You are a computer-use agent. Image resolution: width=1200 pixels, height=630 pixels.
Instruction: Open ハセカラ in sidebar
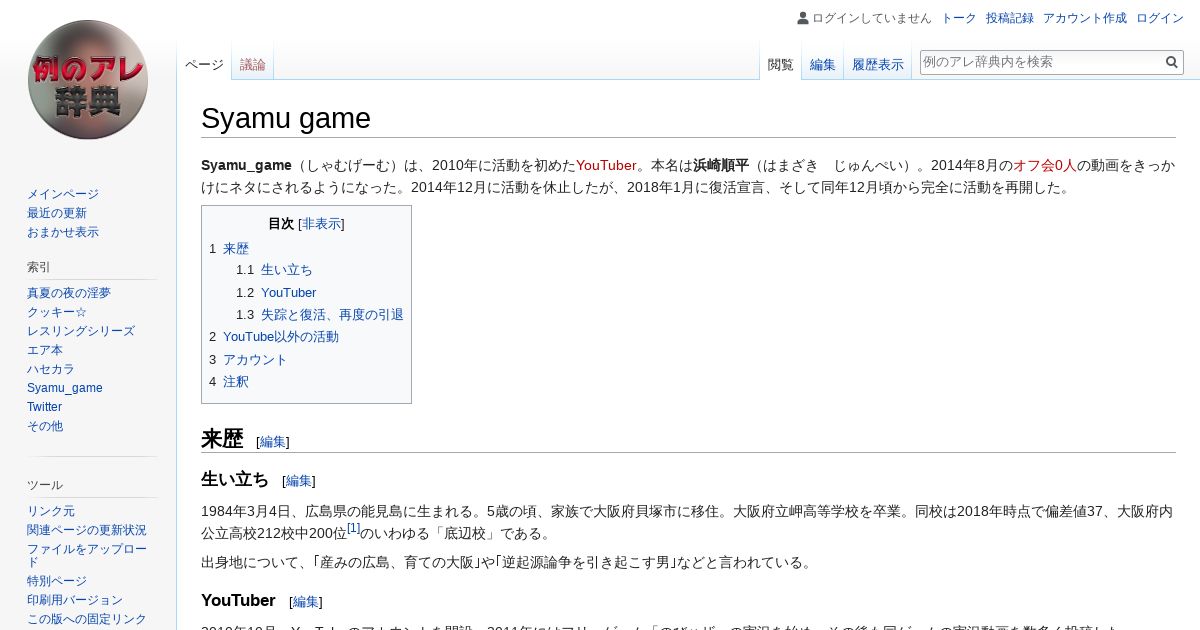pos(51,369)
